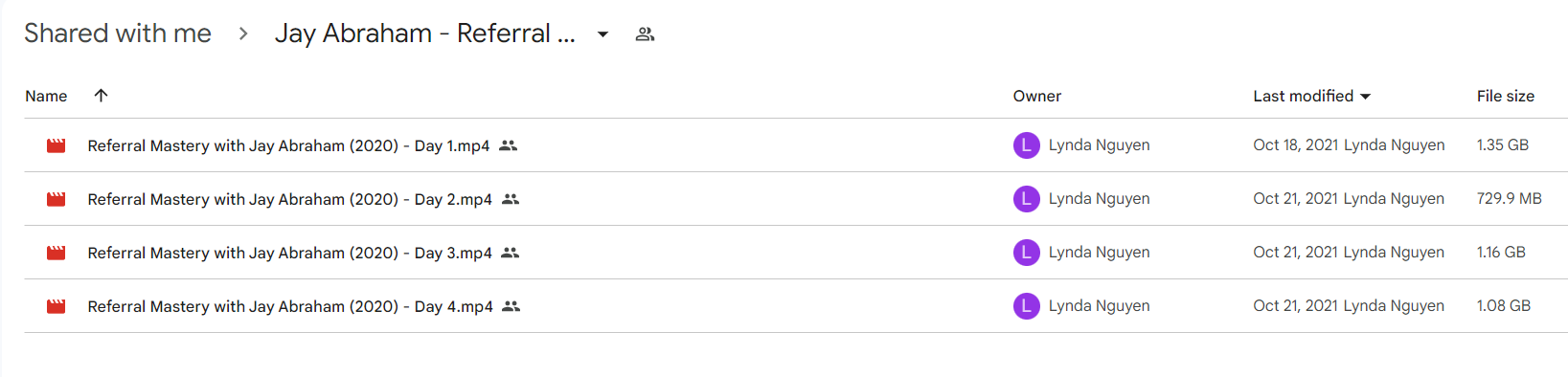Click Lynda Nguyen avatar in Day 3 row
The image size is (1568, 377).
1027,253
